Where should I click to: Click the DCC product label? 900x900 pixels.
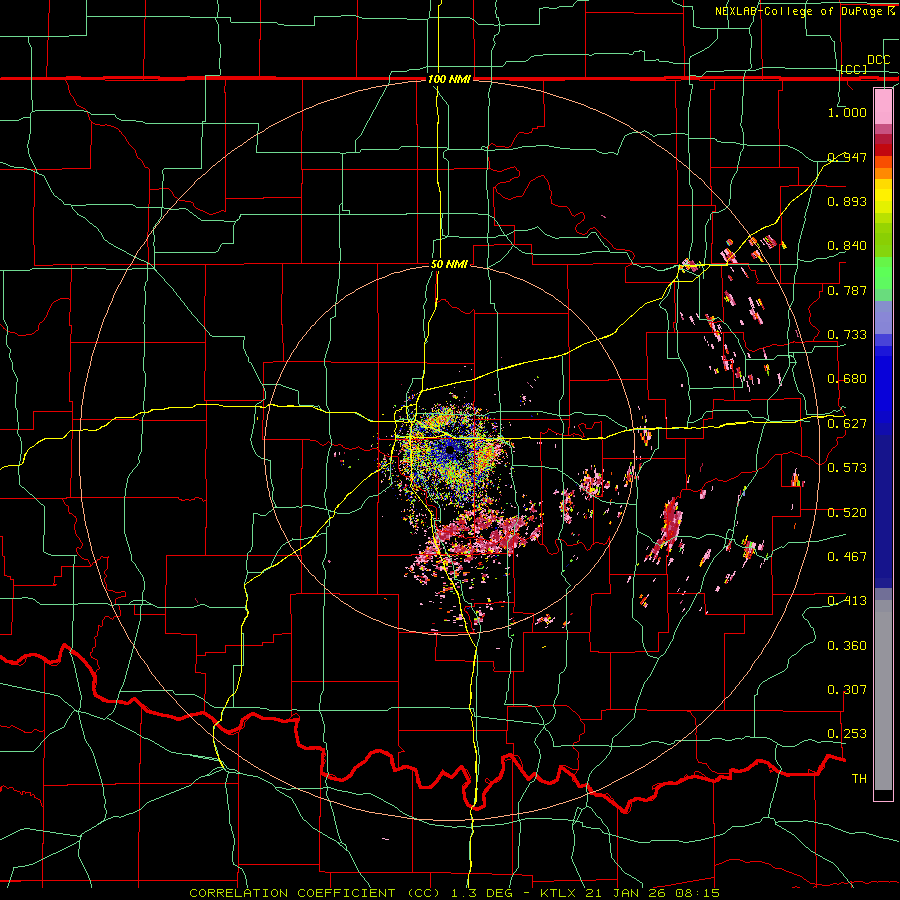pos(878,60)
